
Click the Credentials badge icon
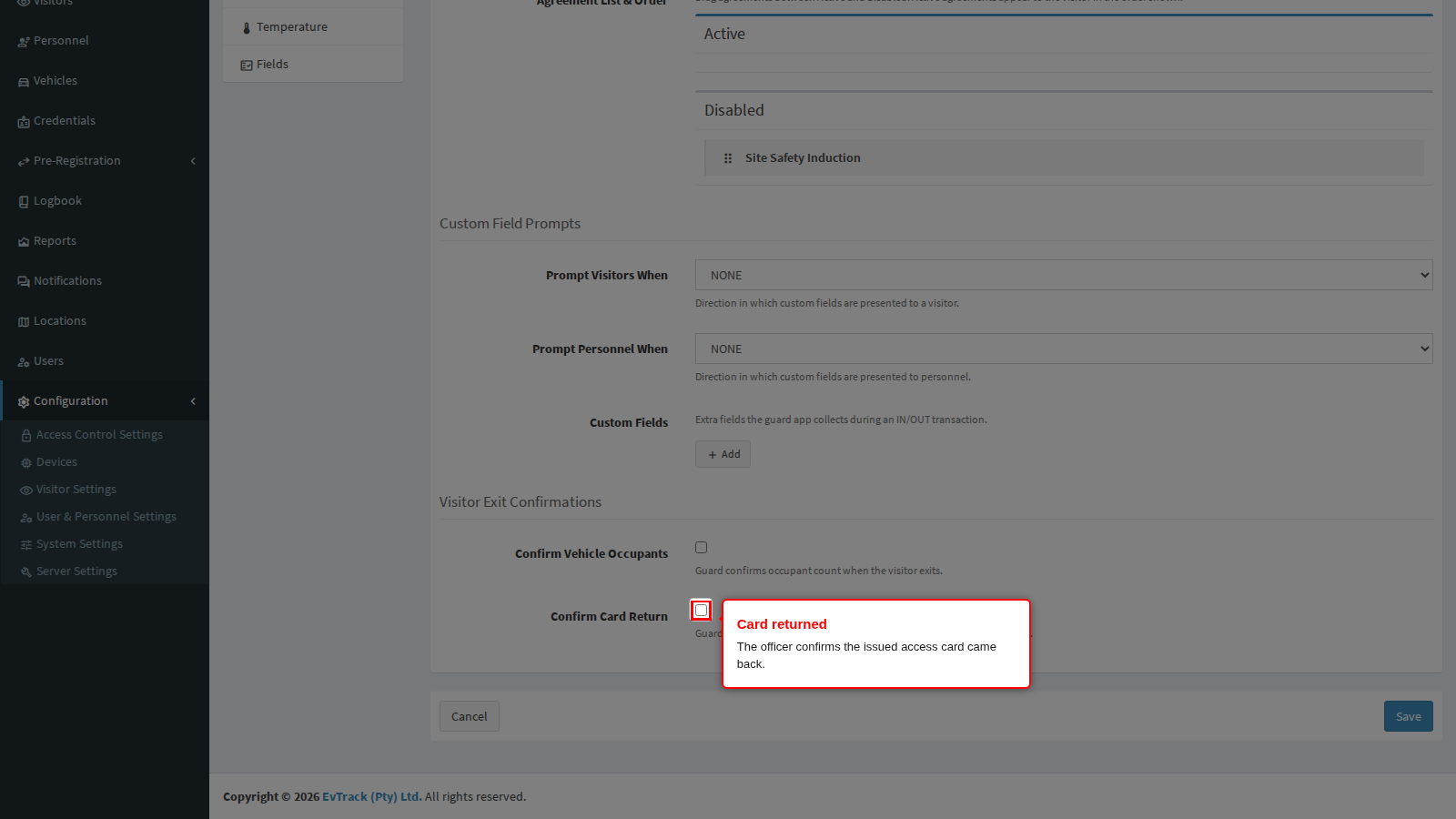[x=24, y=122]
